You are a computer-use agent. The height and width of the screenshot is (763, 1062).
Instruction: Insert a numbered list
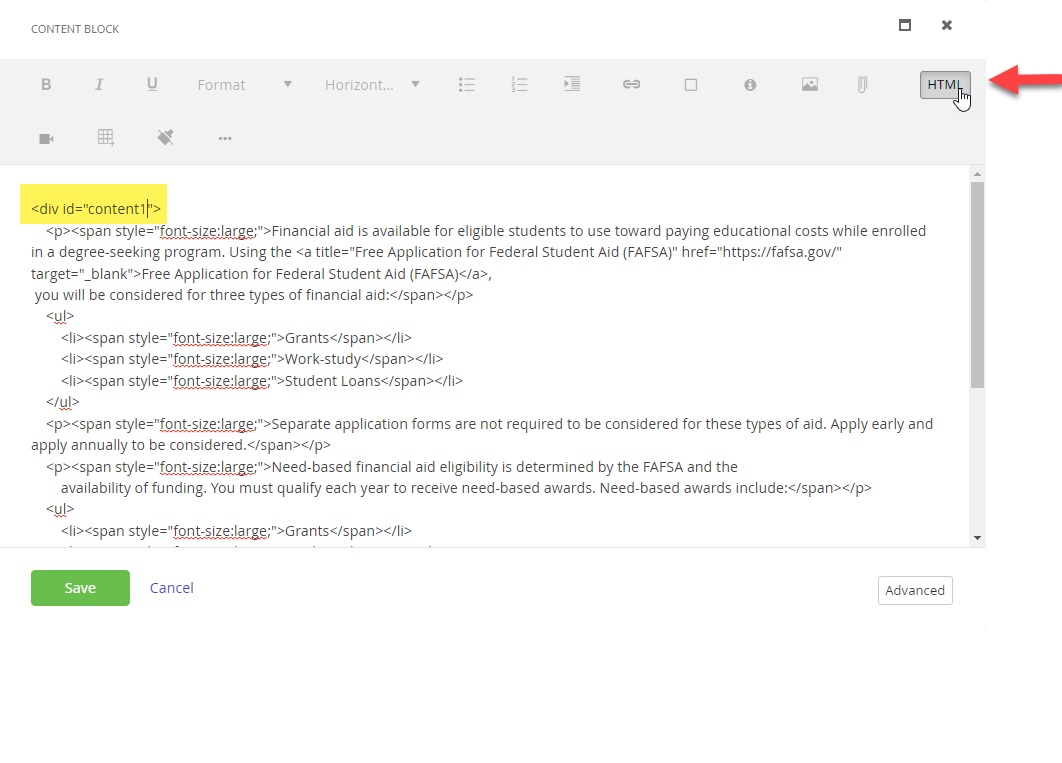(x=519, y=85)
